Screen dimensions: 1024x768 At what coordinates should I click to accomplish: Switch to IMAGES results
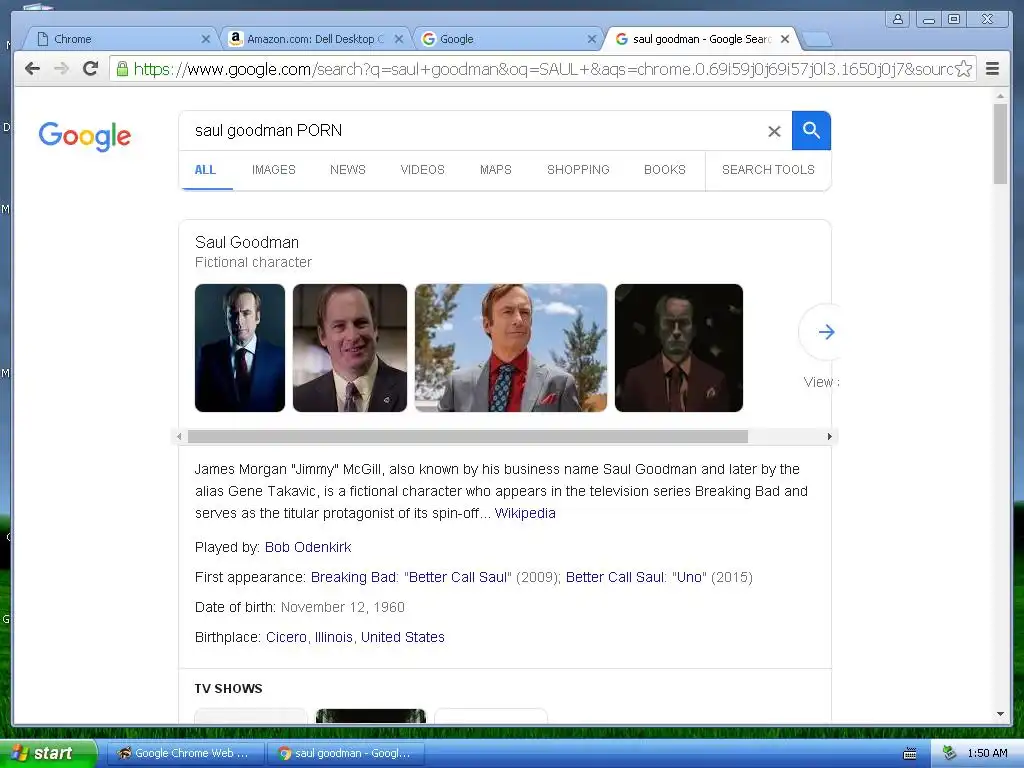pyautogui.click(x=274, y=170)
